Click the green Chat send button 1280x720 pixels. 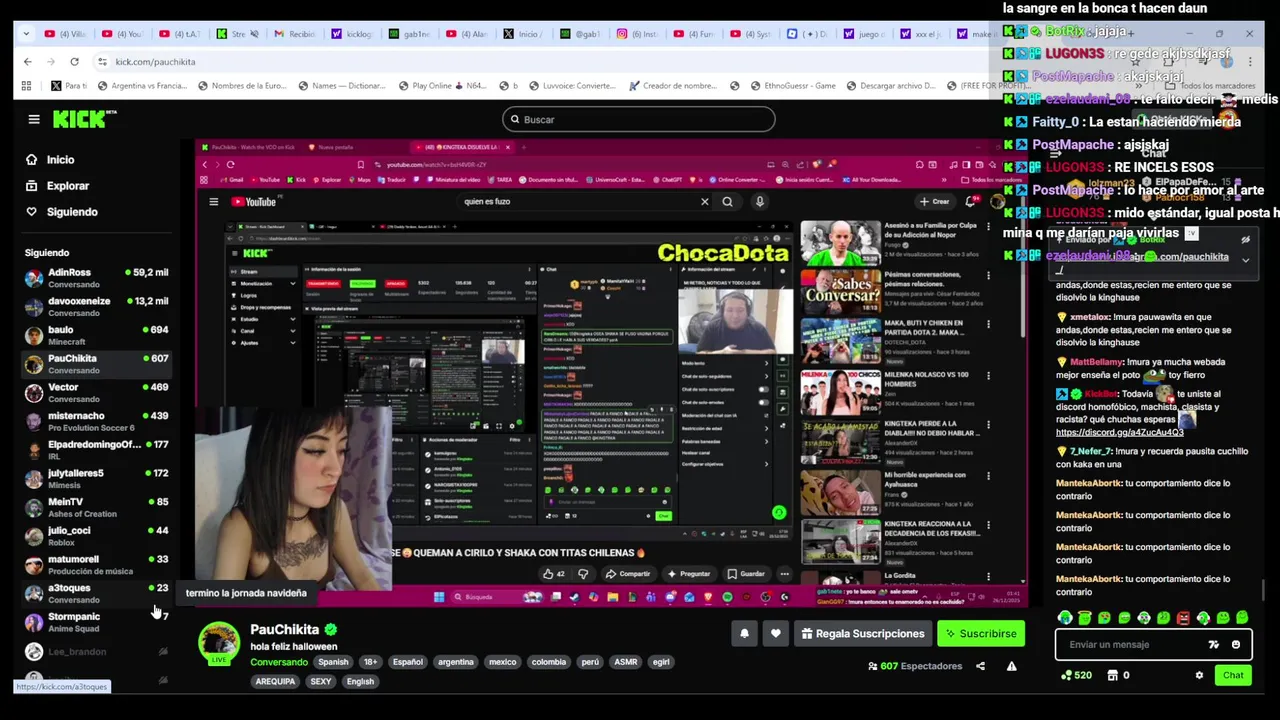[x=1233, y=675]
